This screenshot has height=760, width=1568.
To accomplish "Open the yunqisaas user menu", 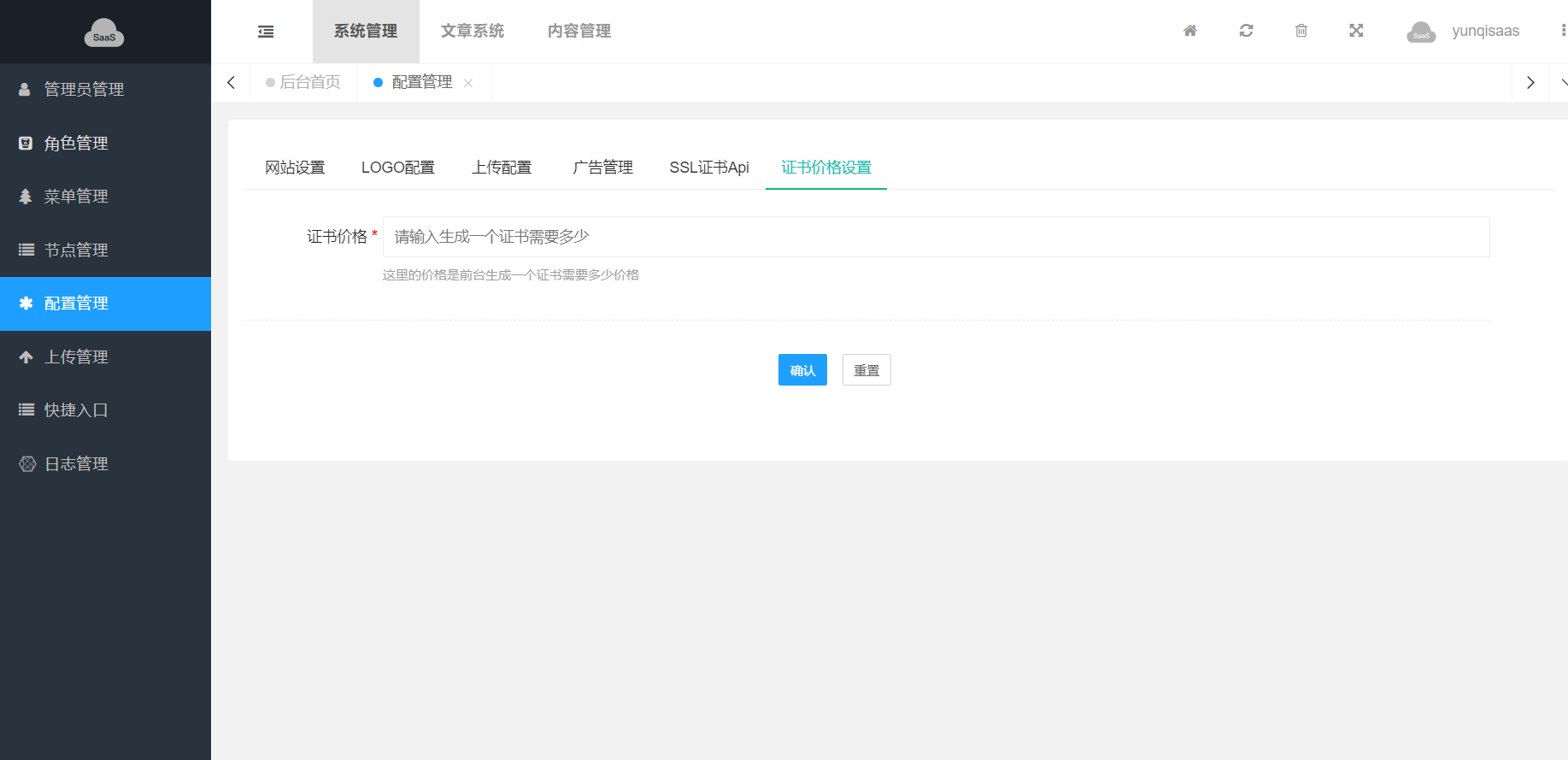I will tap(1485, 31).
